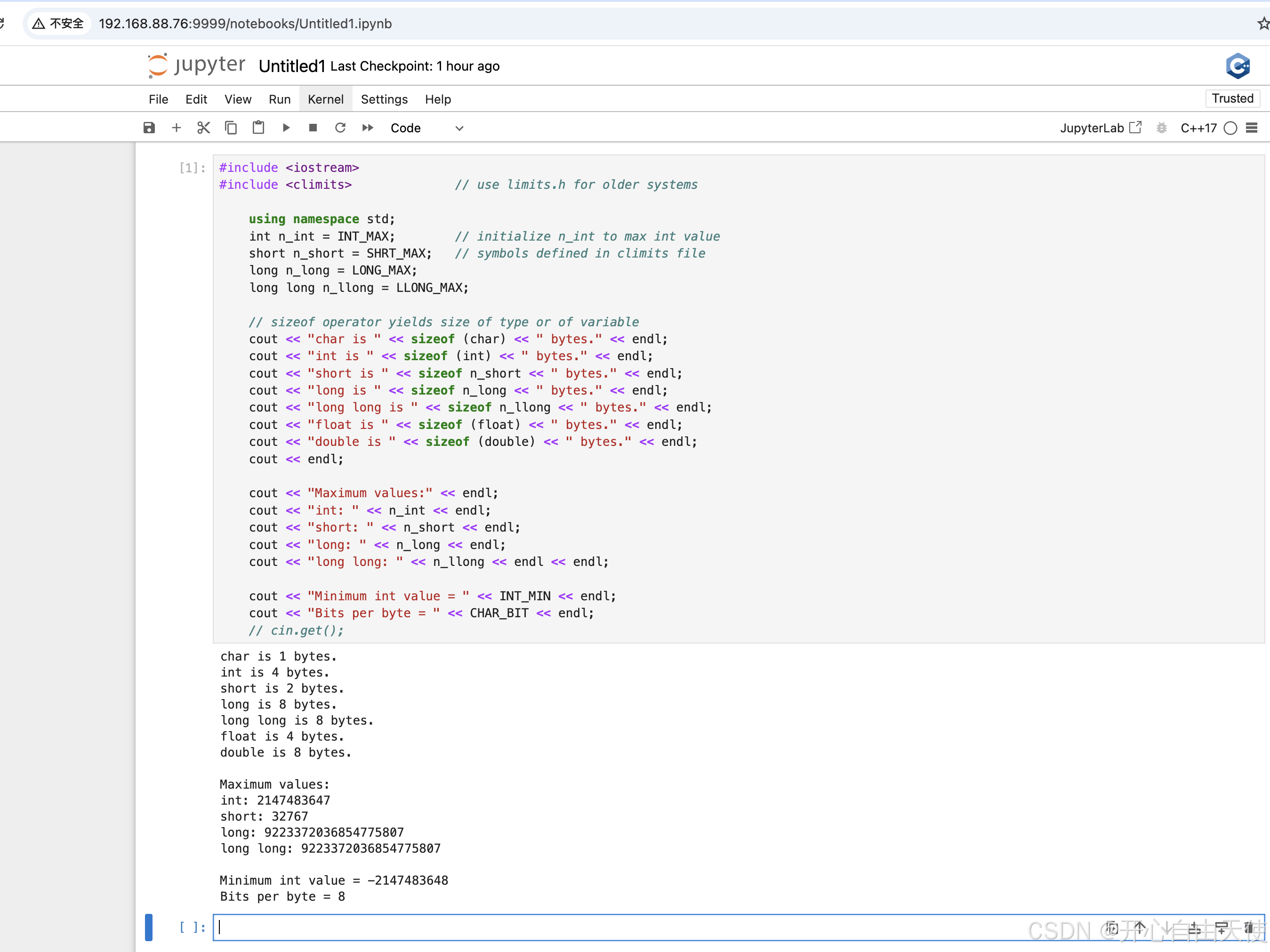Click the Jupyter logo
This screenshot has width=1270, height=952.
coord(197,65)
